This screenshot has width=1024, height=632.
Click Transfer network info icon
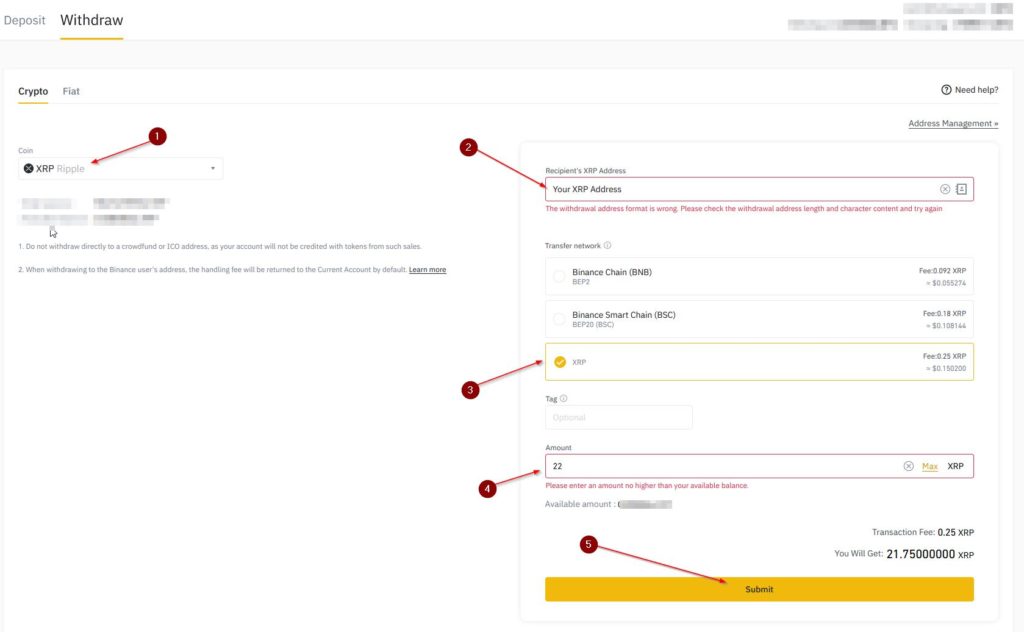pyautogui.click(x=607, y=245)
